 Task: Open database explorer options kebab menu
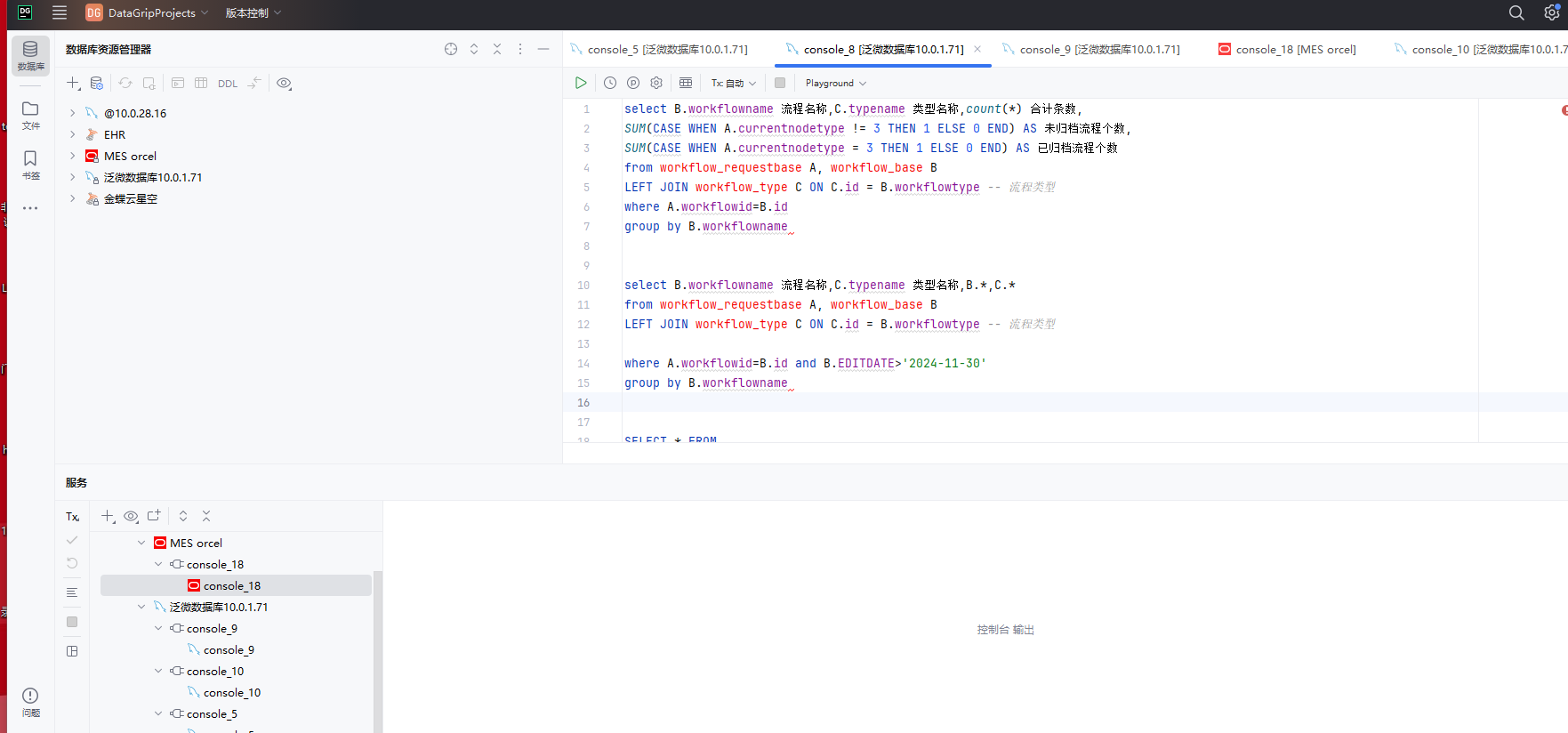tap(520, 49)
